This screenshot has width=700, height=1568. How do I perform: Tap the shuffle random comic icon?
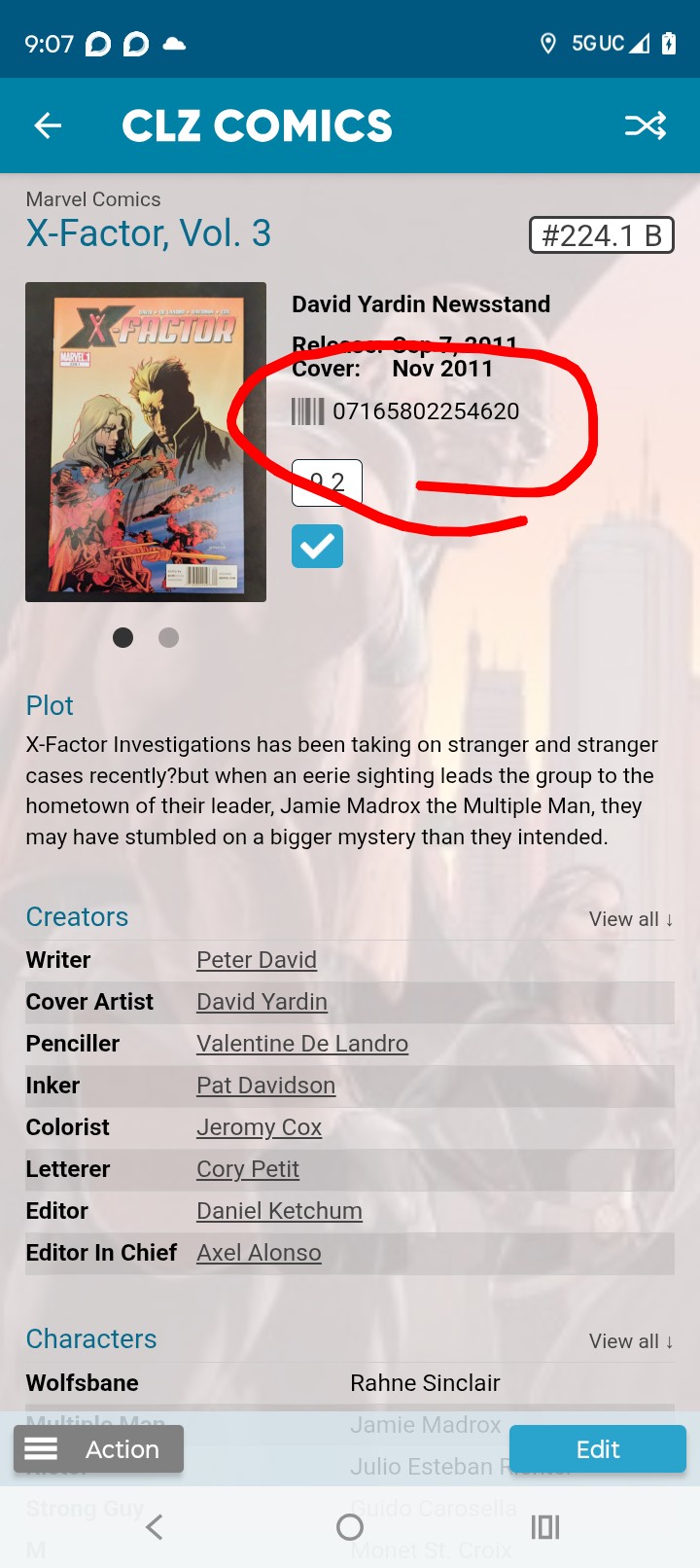pyautogui.click(x=646, y=125)
